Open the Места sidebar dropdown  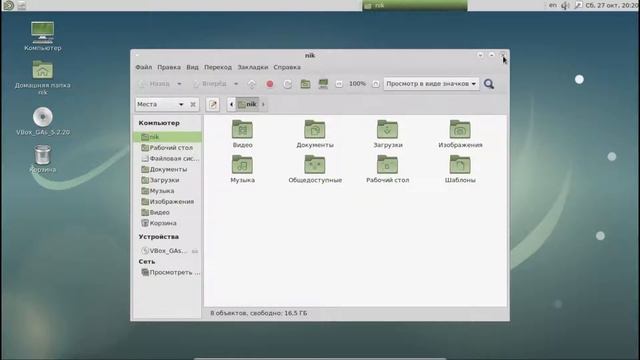[x=160, y=104]
